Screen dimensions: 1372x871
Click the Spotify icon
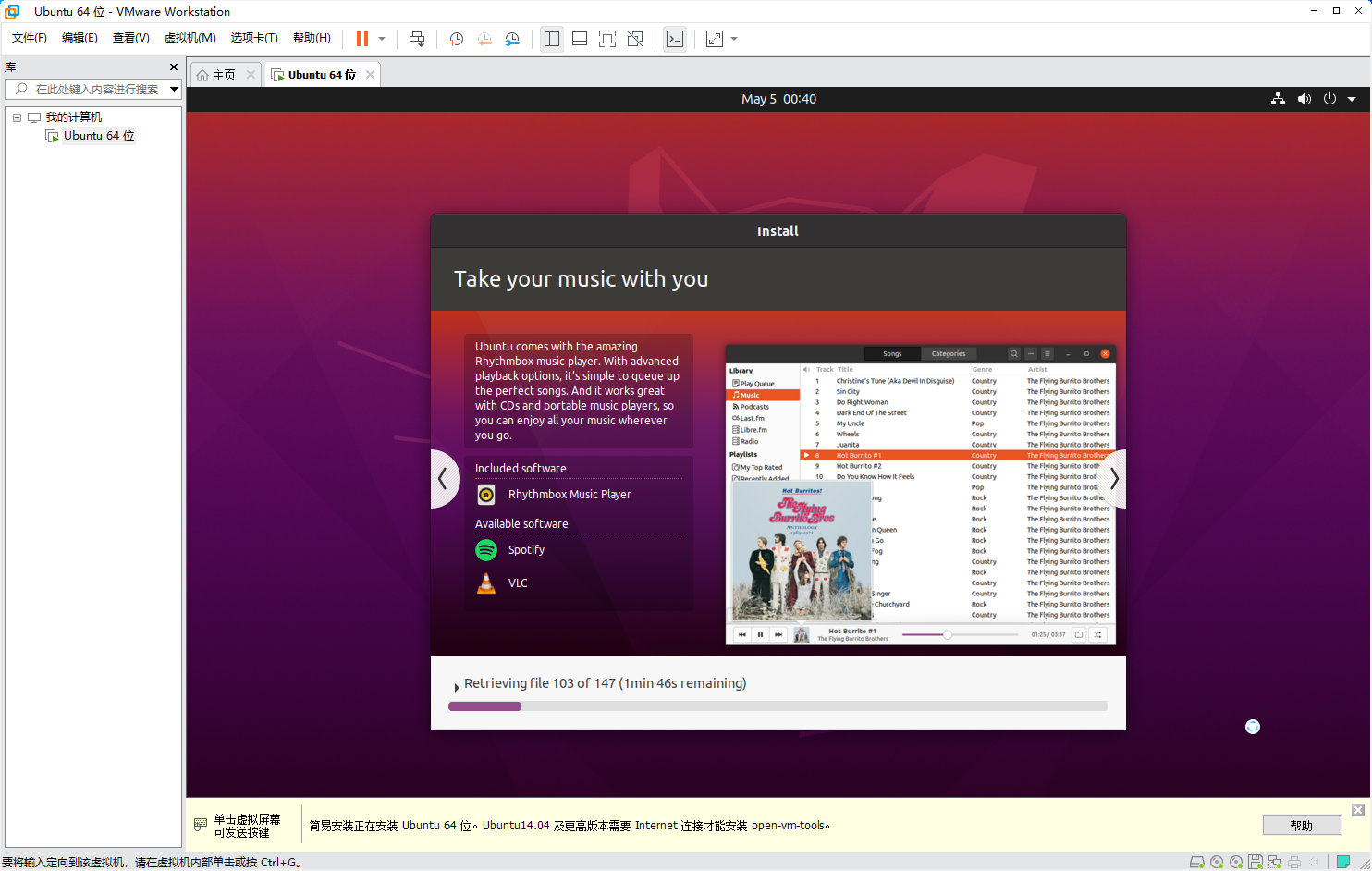[x=486, y=550]
